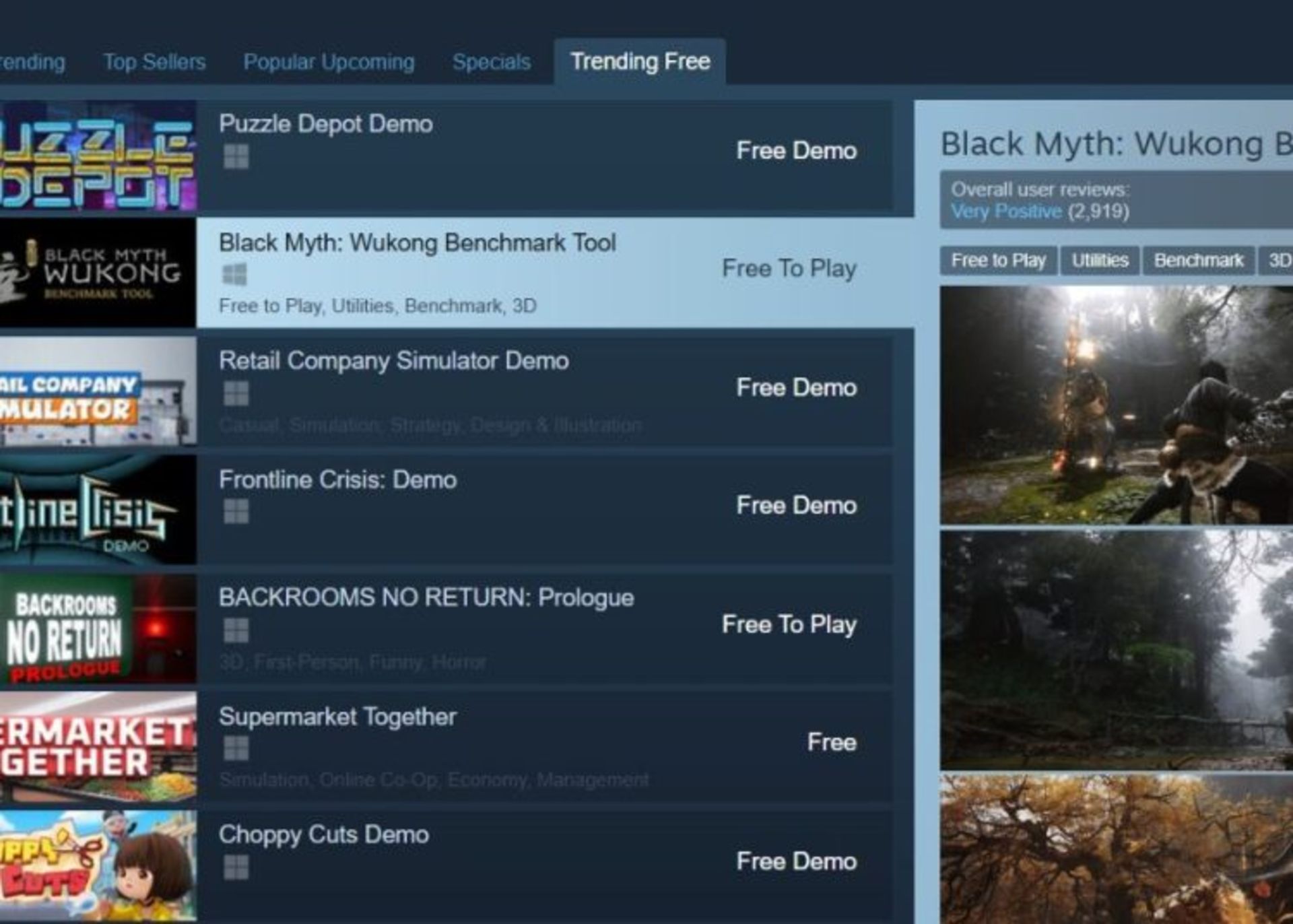Viewport: 1293px width, 924px height.
Task: Click Free Demo price on Frontline Crisis row
Action: [797, 506]
